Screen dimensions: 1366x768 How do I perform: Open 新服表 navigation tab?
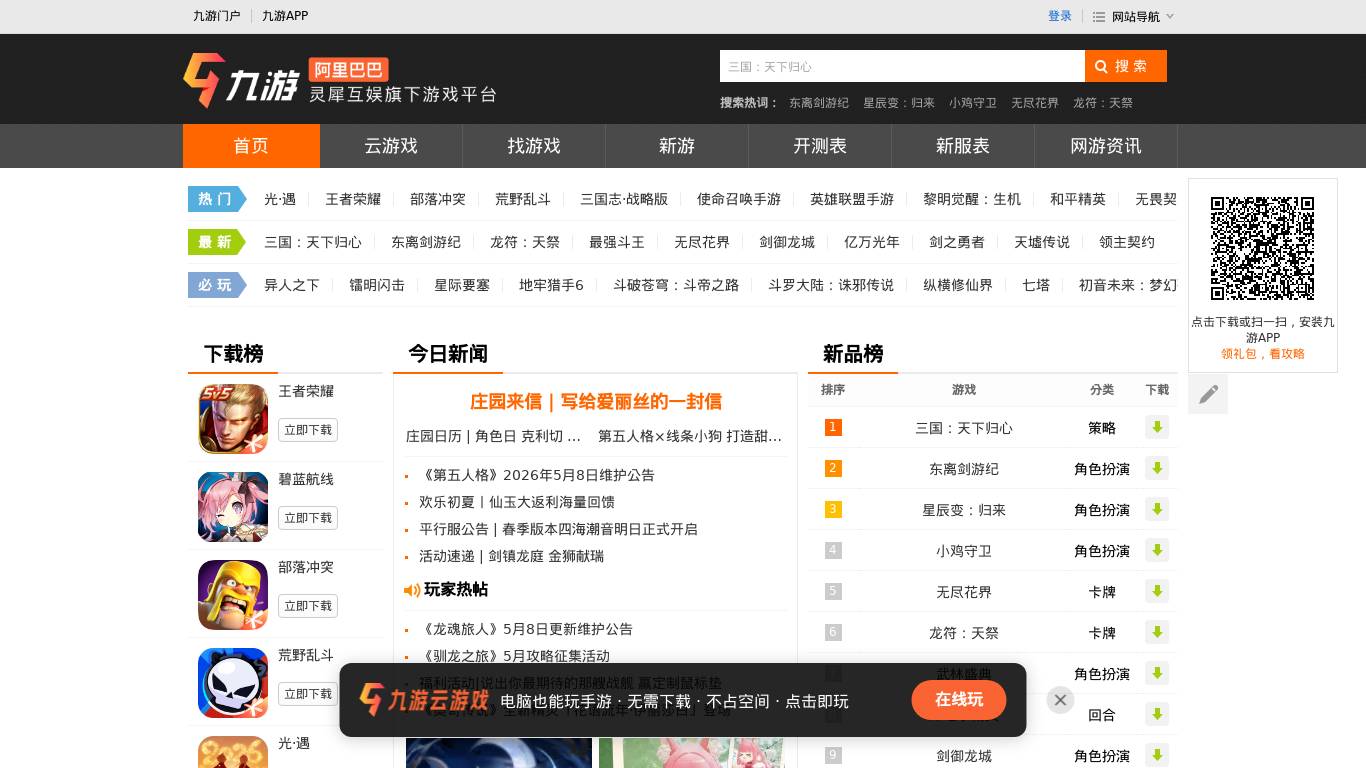pyautogui.click(x=963, y=146)
